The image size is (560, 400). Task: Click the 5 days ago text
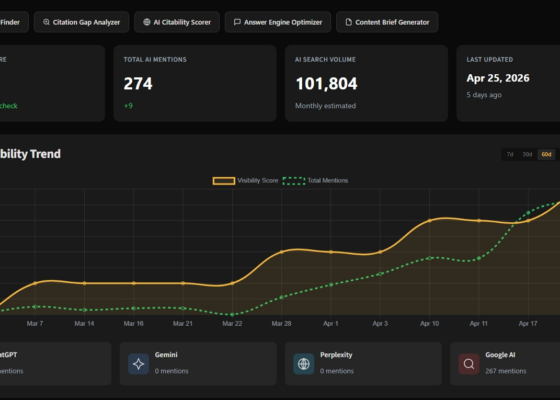pyautogui.click(x=484, y=95)
